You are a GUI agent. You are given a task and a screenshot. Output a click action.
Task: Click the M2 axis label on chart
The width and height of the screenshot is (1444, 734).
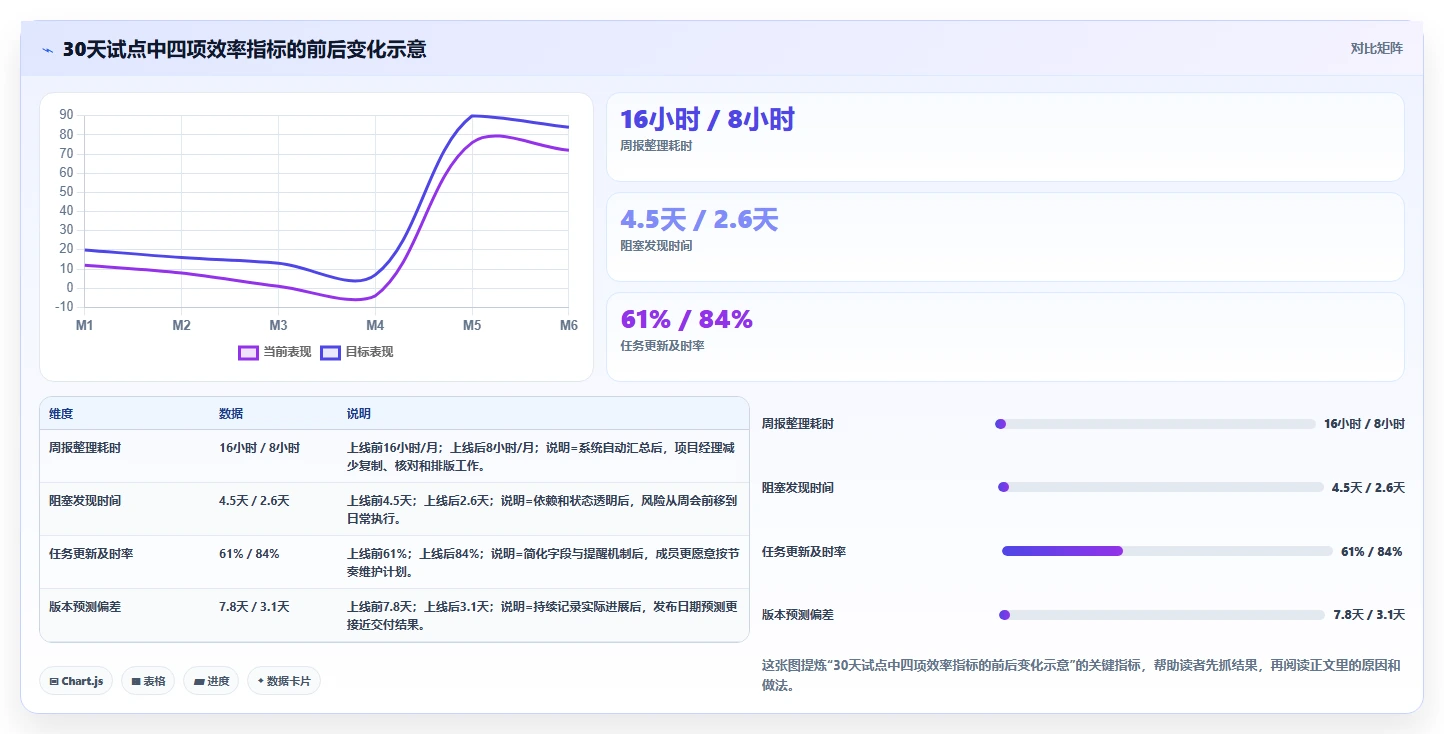click(x=181, y=325)
